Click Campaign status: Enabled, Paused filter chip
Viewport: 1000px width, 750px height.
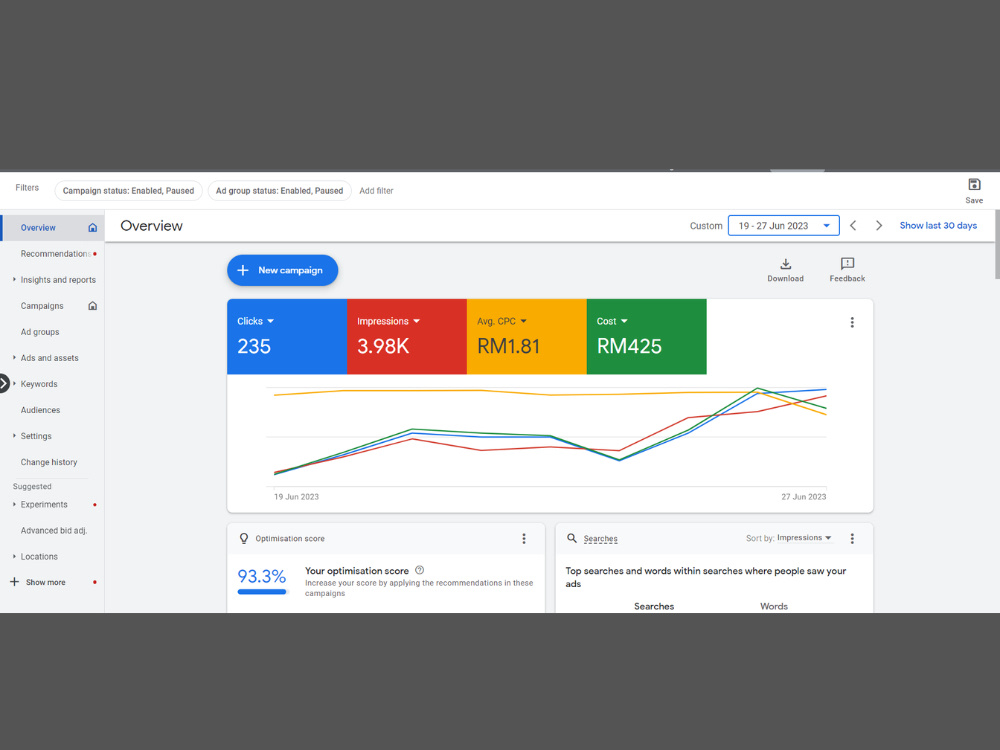coord(128,191)
